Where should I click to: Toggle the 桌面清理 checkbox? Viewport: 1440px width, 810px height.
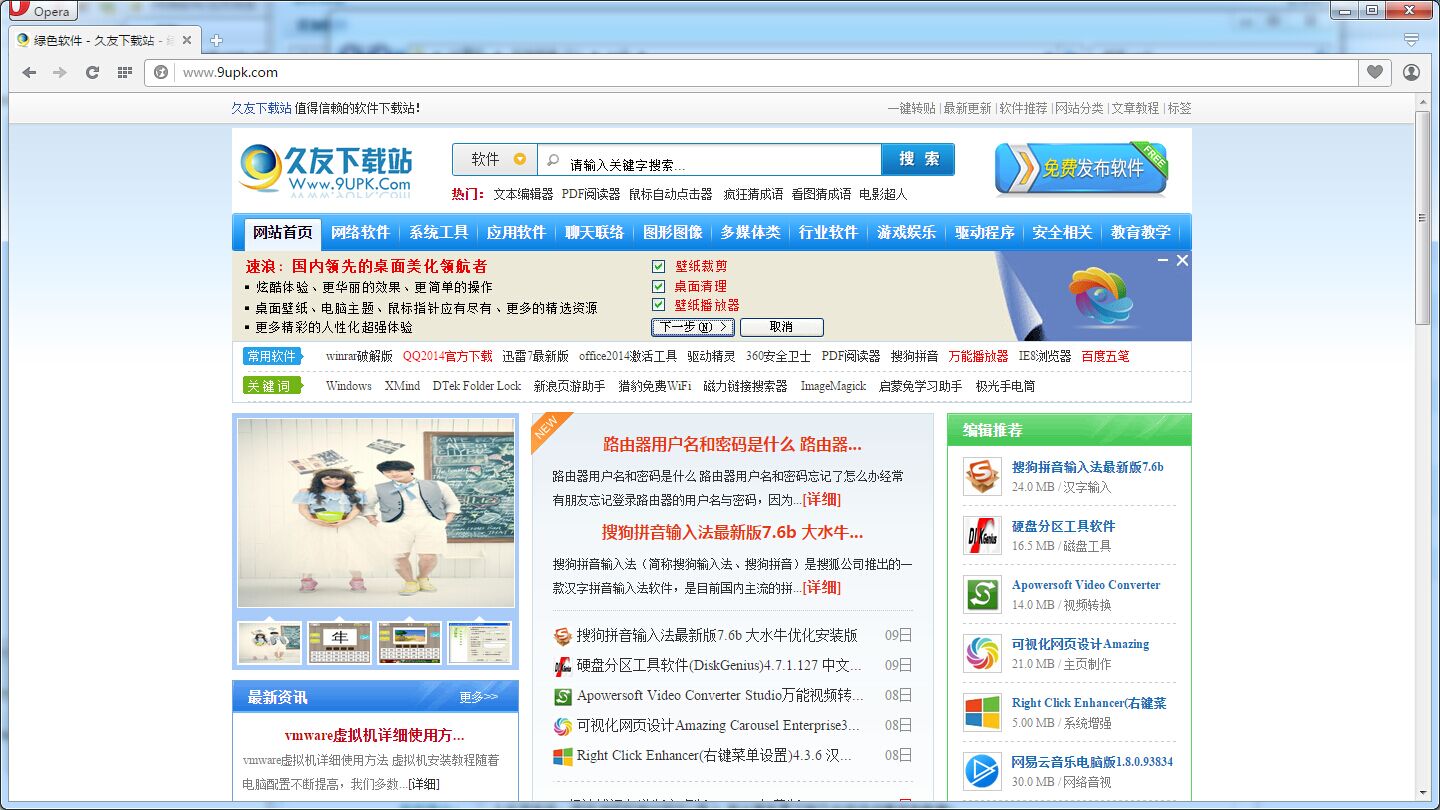click(x=658, y=286)
